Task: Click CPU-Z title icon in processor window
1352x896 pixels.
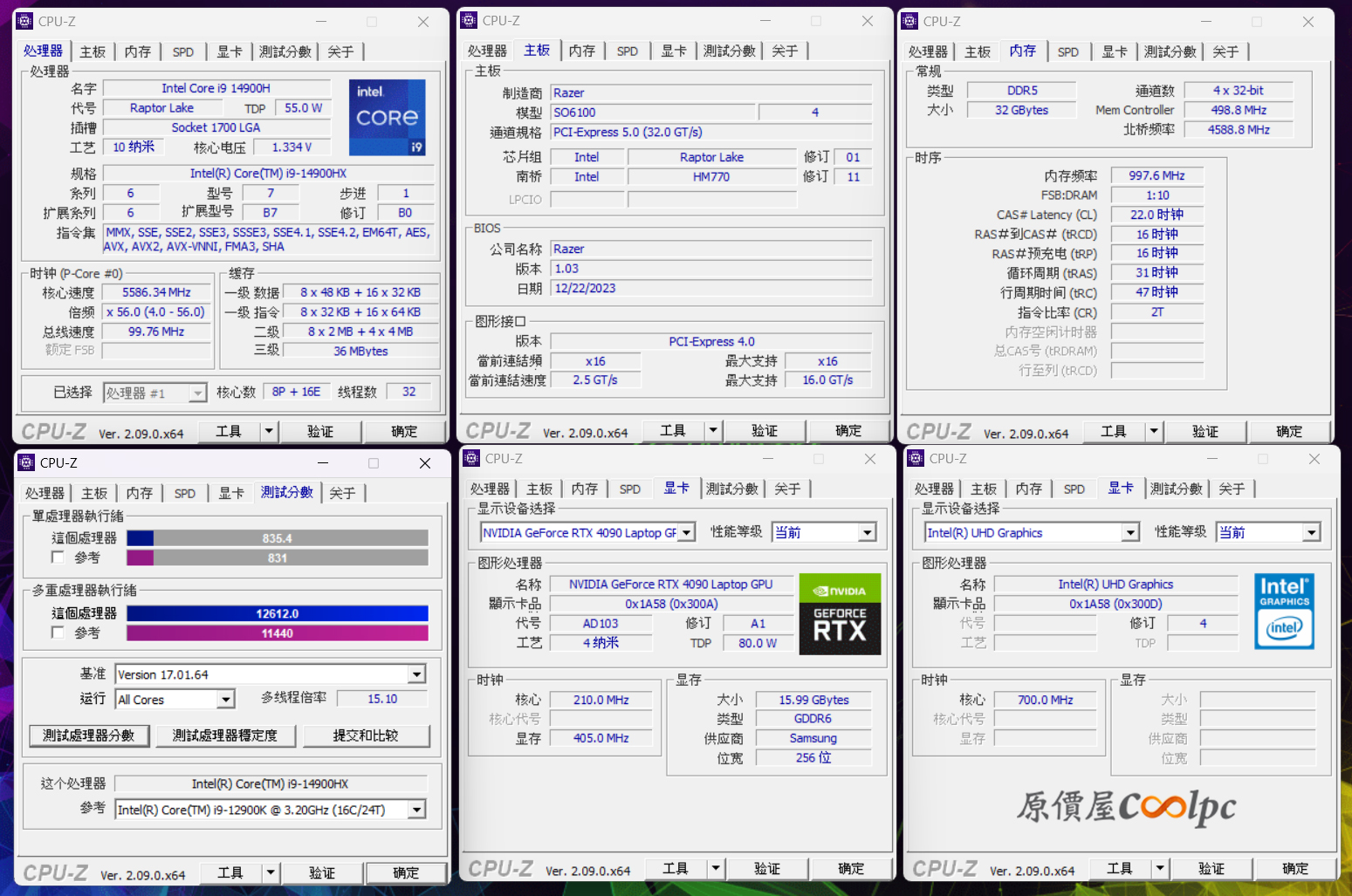Action: [24, 21]
